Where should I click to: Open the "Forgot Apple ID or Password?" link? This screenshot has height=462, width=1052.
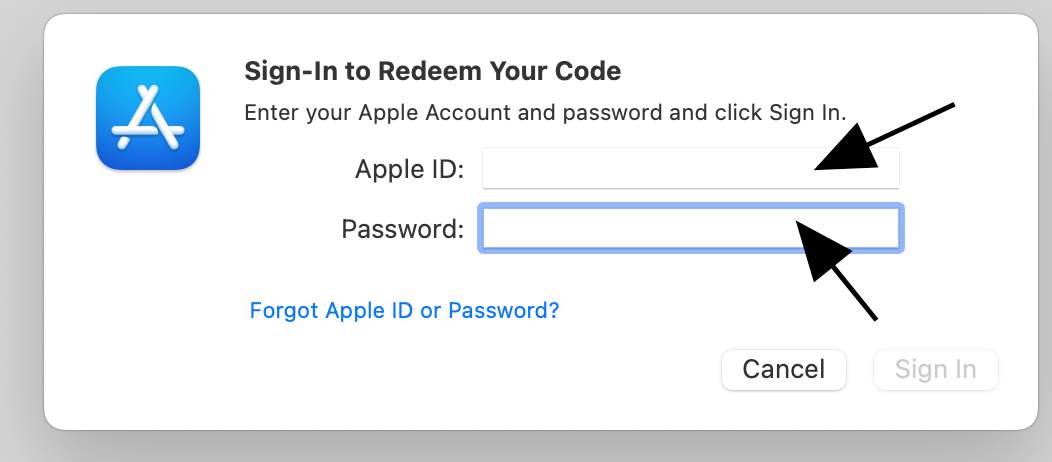pos(404,310)
